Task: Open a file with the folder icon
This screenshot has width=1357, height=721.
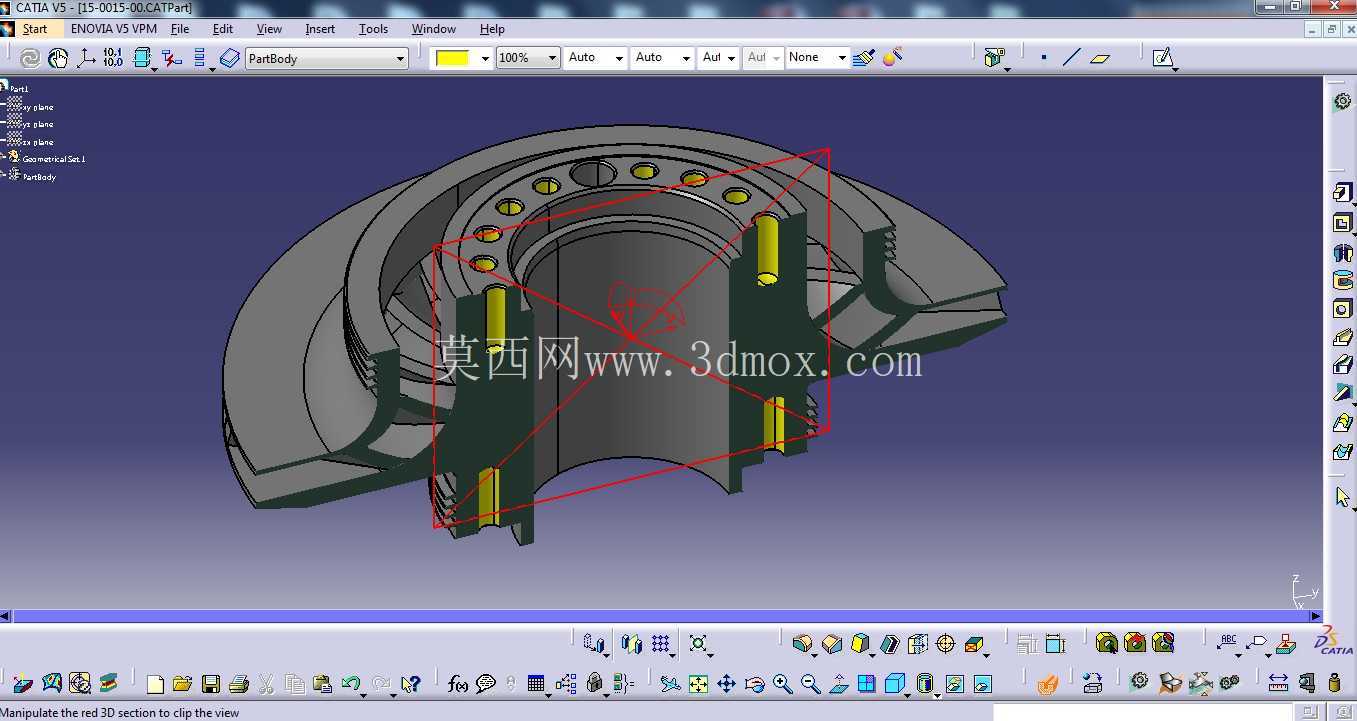Action: click(x=182, y=684)
